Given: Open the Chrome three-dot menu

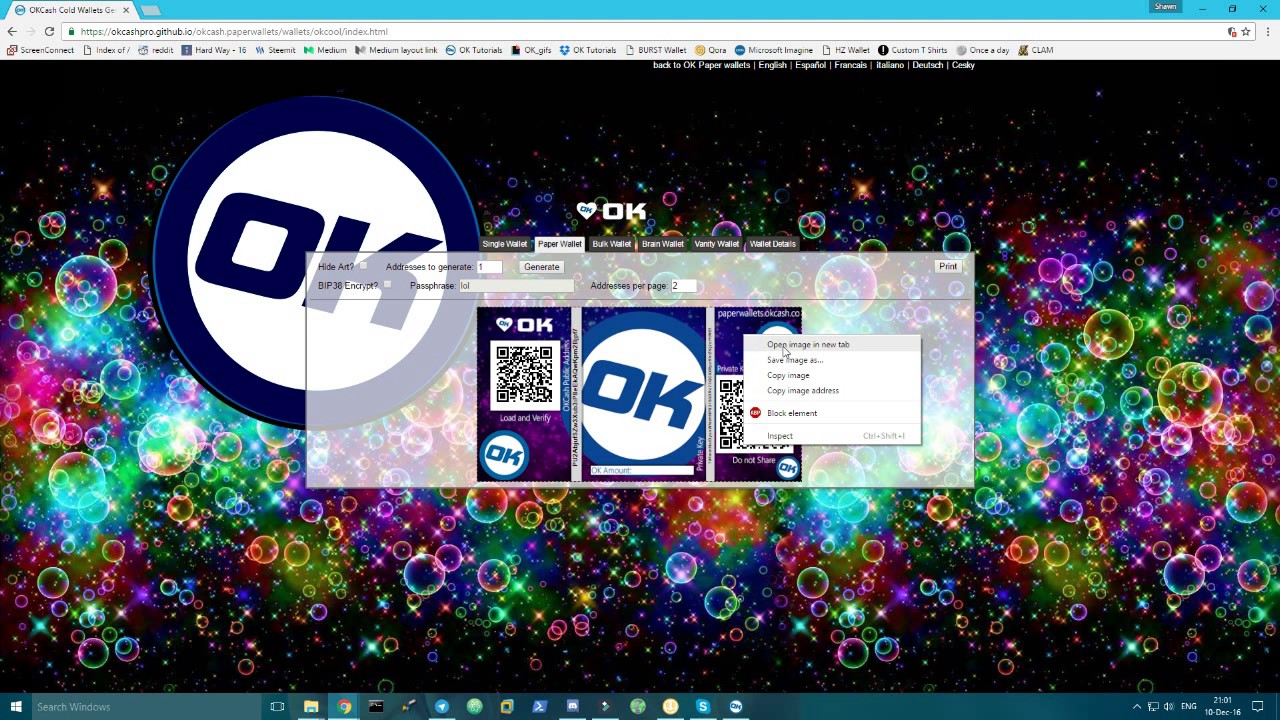Looking at the screenshot, I should tap(1268, 31).
